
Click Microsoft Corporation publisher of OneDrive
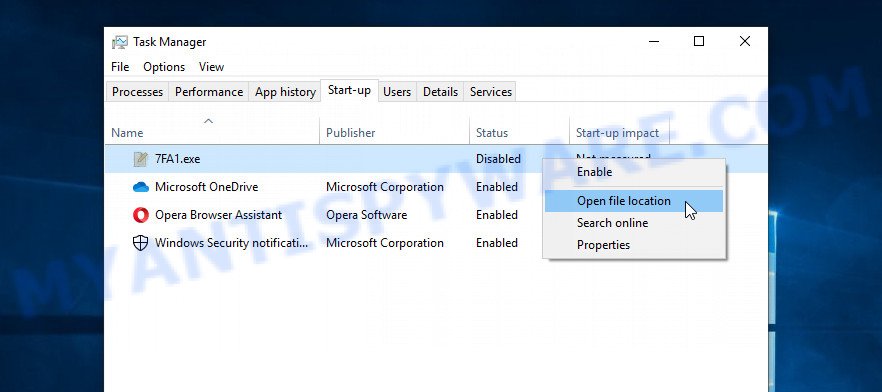pos(385,187)
